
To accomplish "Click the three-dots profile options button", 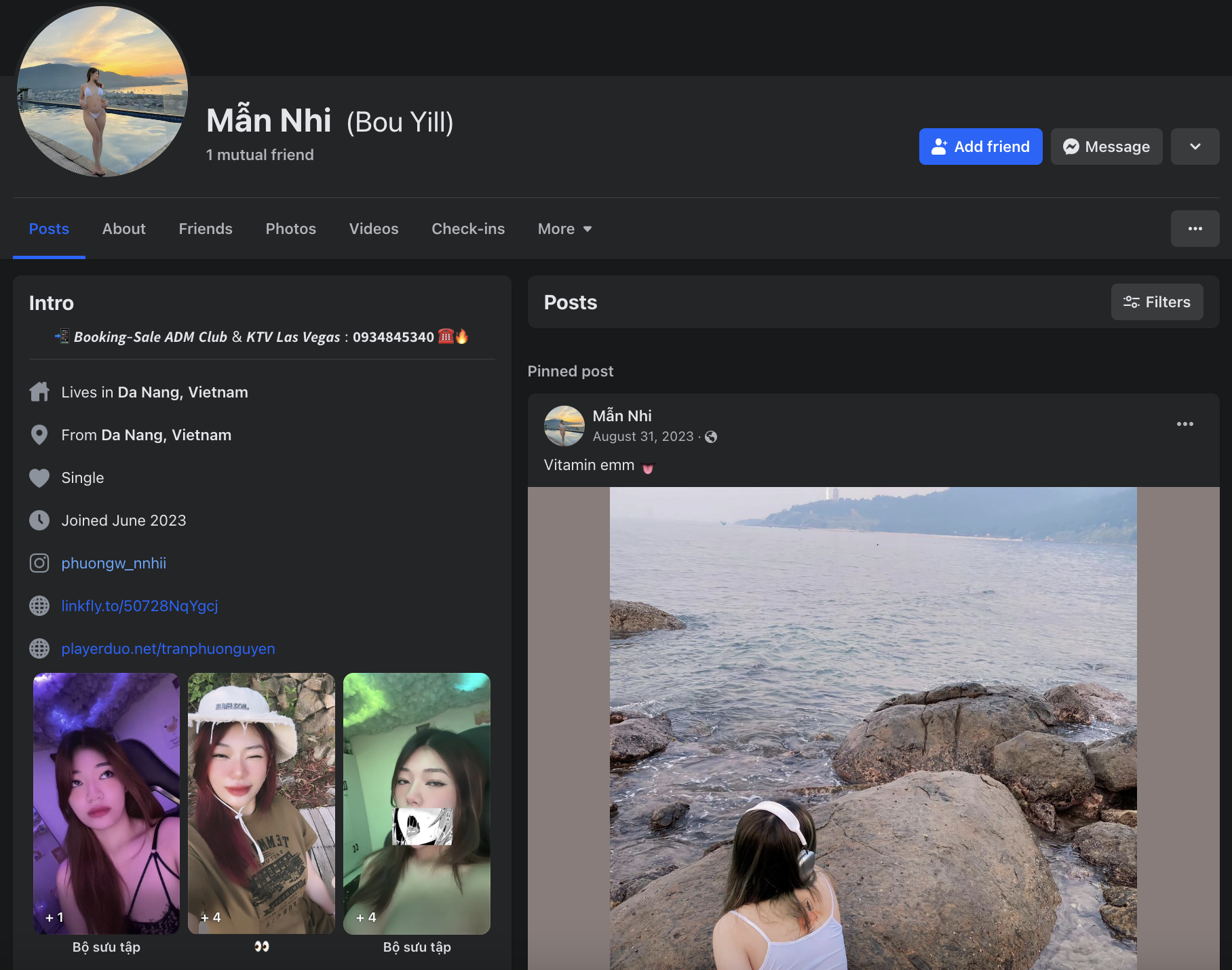I will pos(1195,229).
